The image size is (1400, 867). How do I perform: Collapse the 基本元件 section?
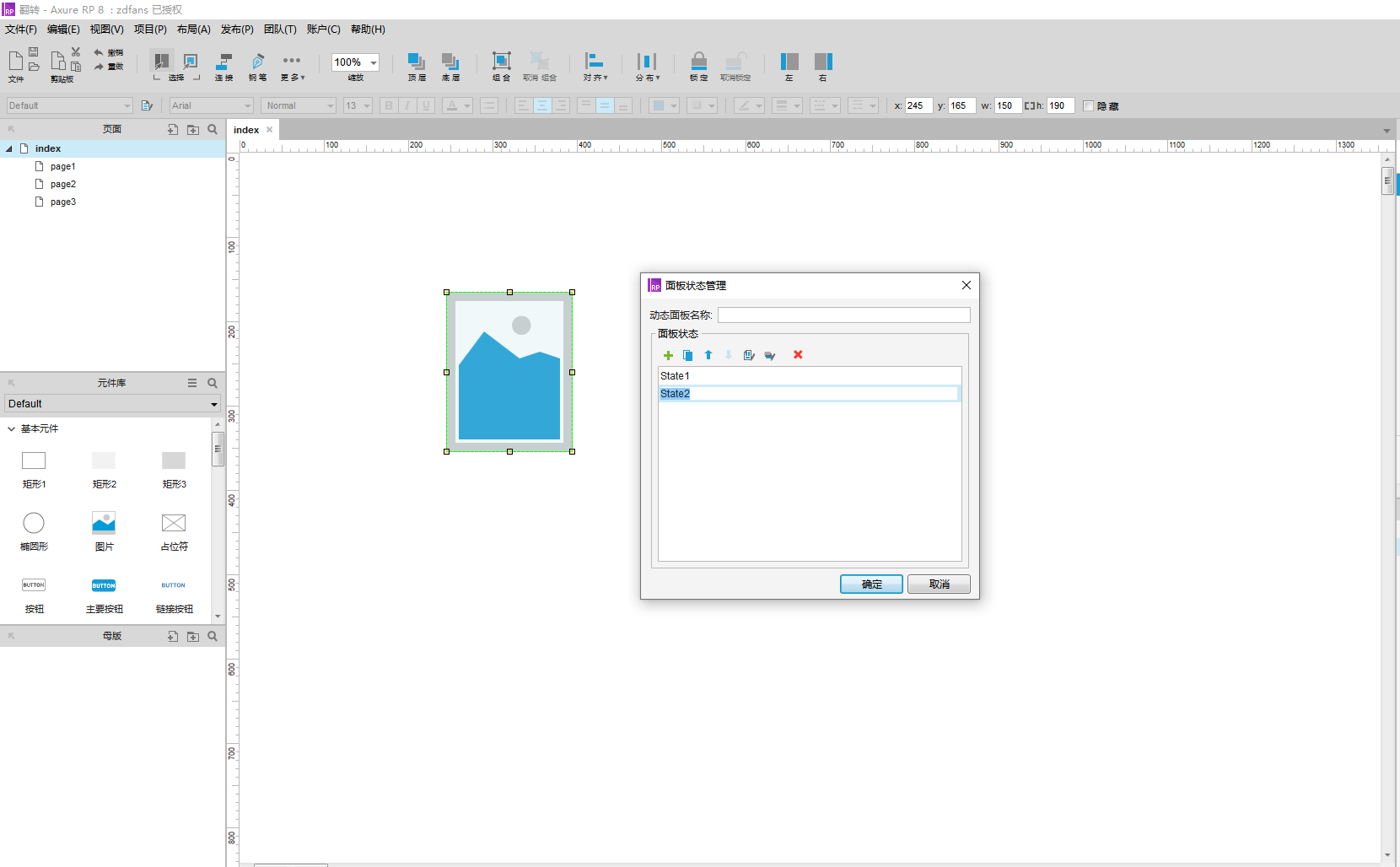[x=11, y=428]
